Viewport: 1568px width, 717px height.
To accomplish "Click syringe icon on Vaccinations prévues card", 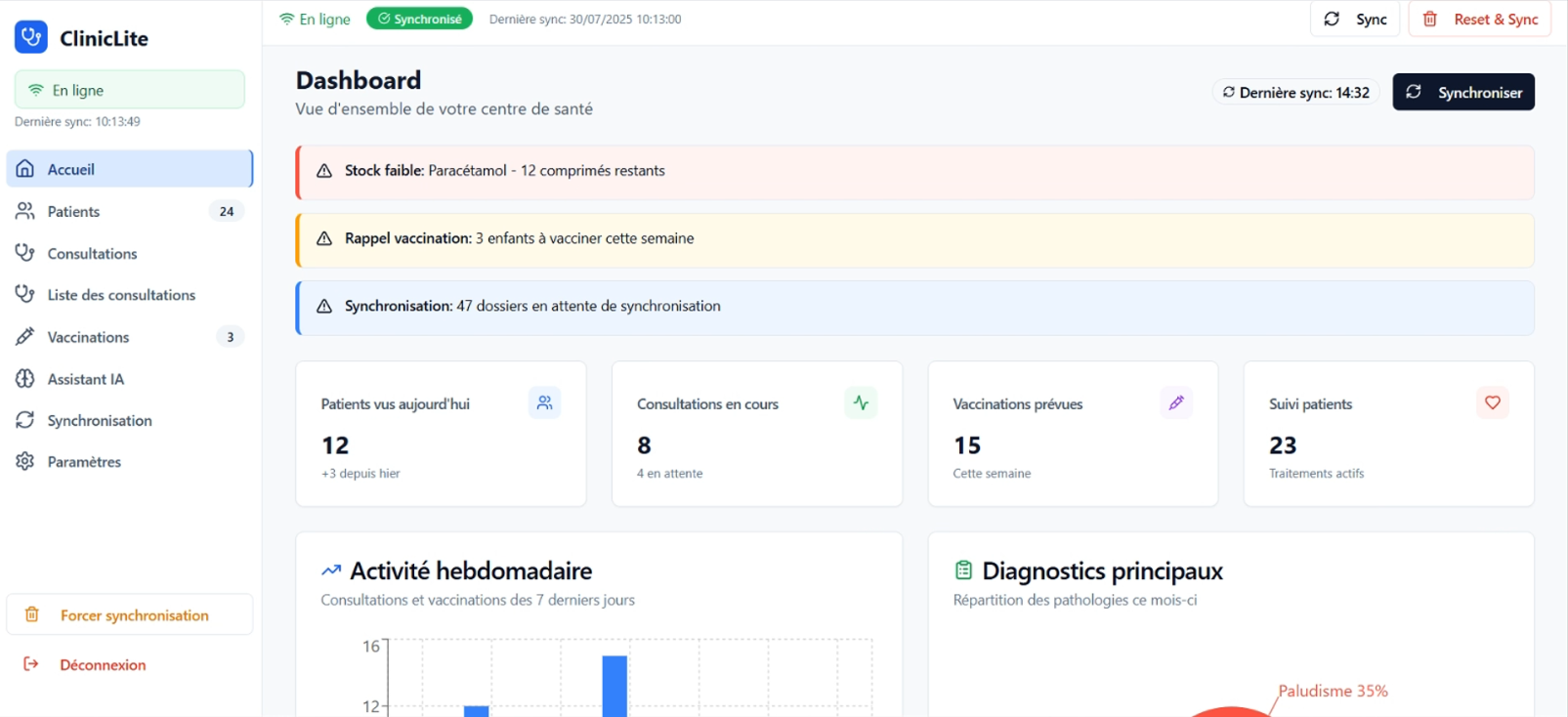I will (x=1176, y=402).
